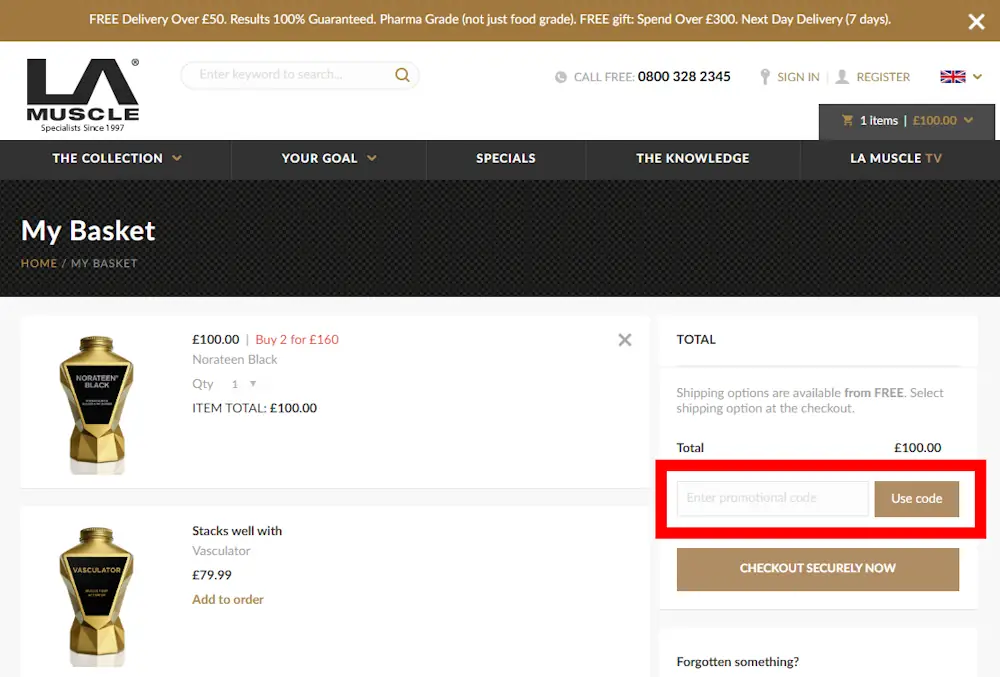The image size is (1000, 677).
Task: Remove Norateen Black from basket
Action: [625, 340]
